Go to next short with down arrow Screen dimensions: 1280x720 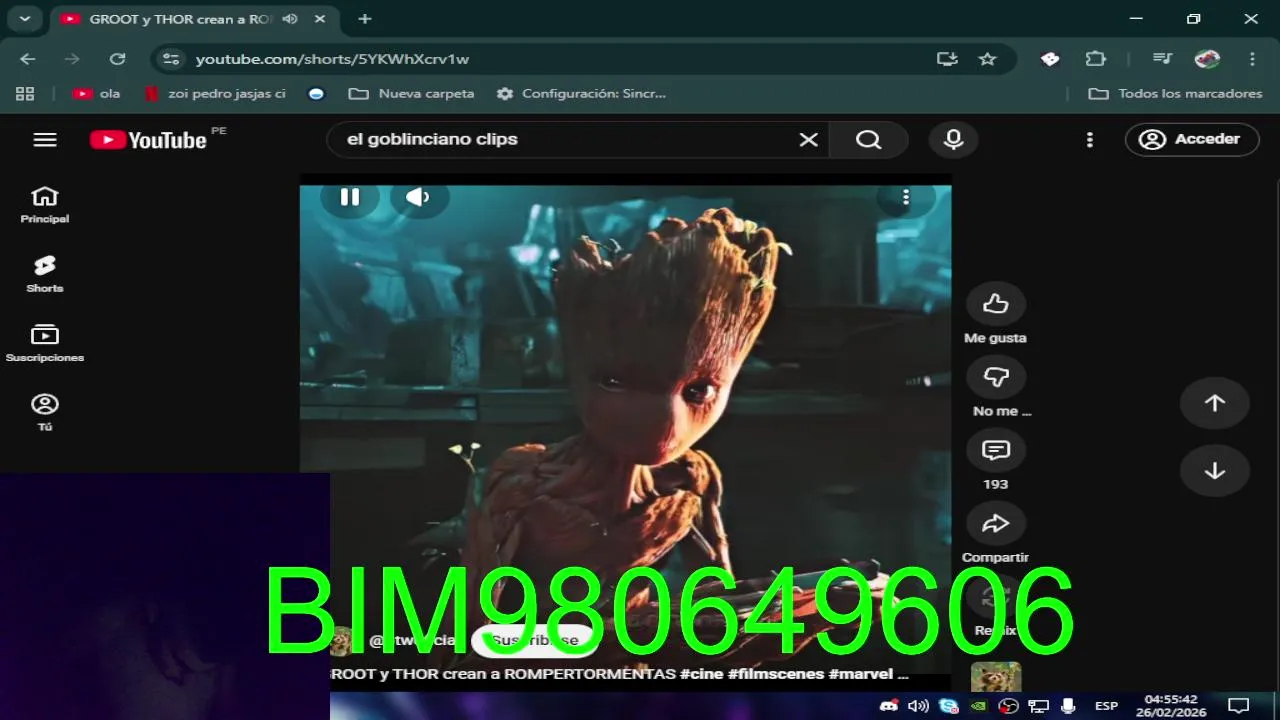(x=1215, y=471)
